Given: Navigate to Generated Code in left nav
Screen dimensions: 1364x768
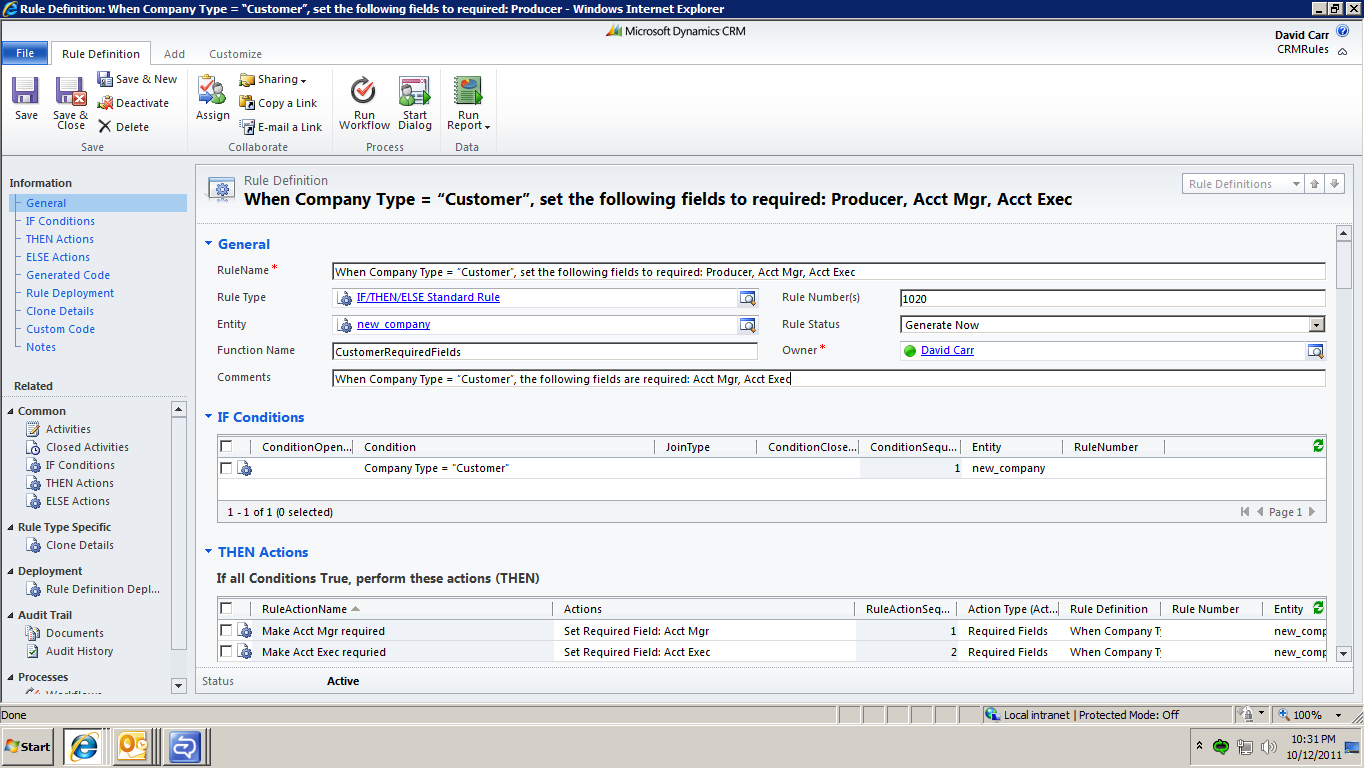Looking at the screenshot, I should pos(68,275).
